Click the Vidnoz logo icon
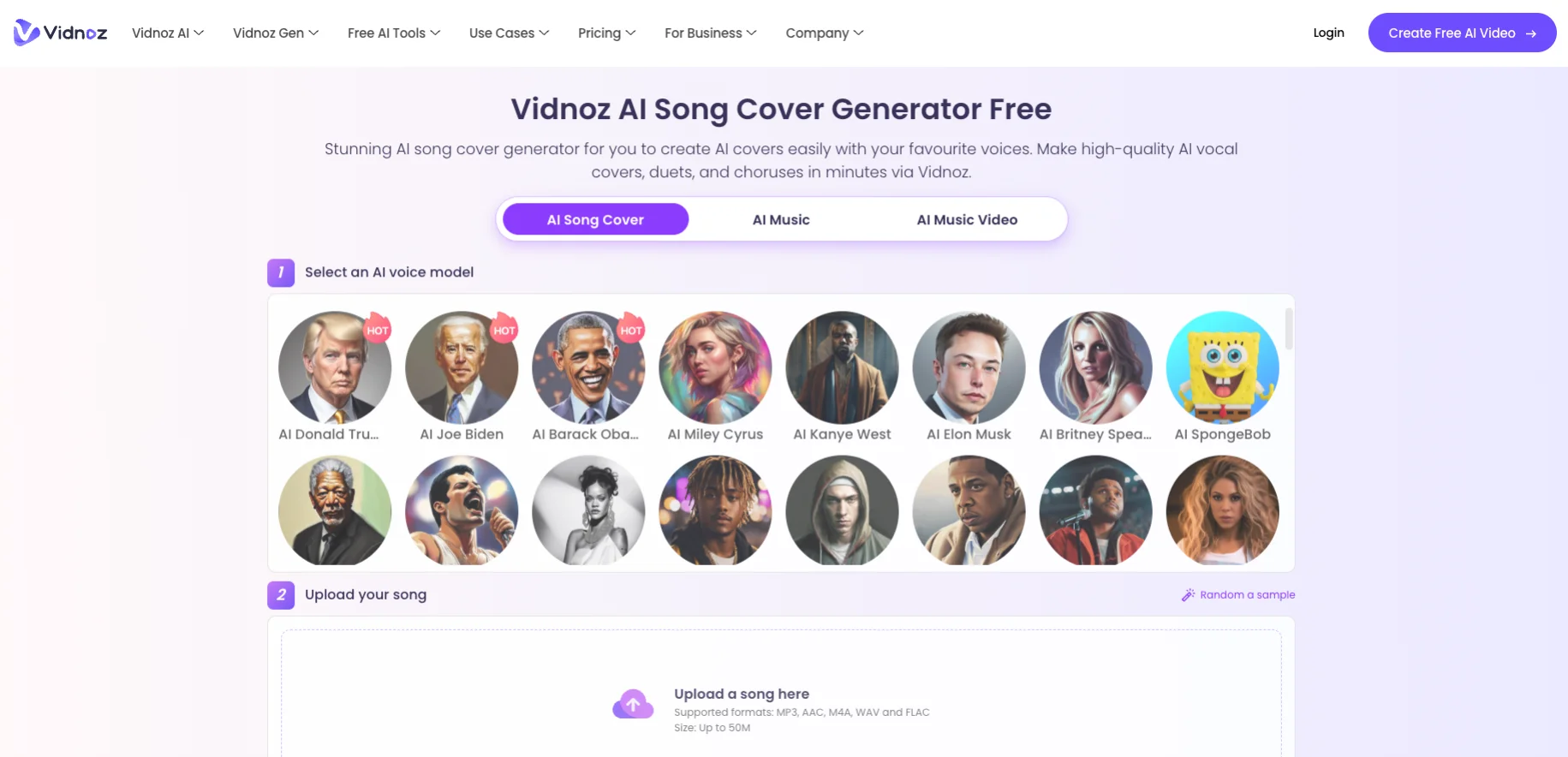This screenshot has width=1568, height=757. [x=27, y=33]
